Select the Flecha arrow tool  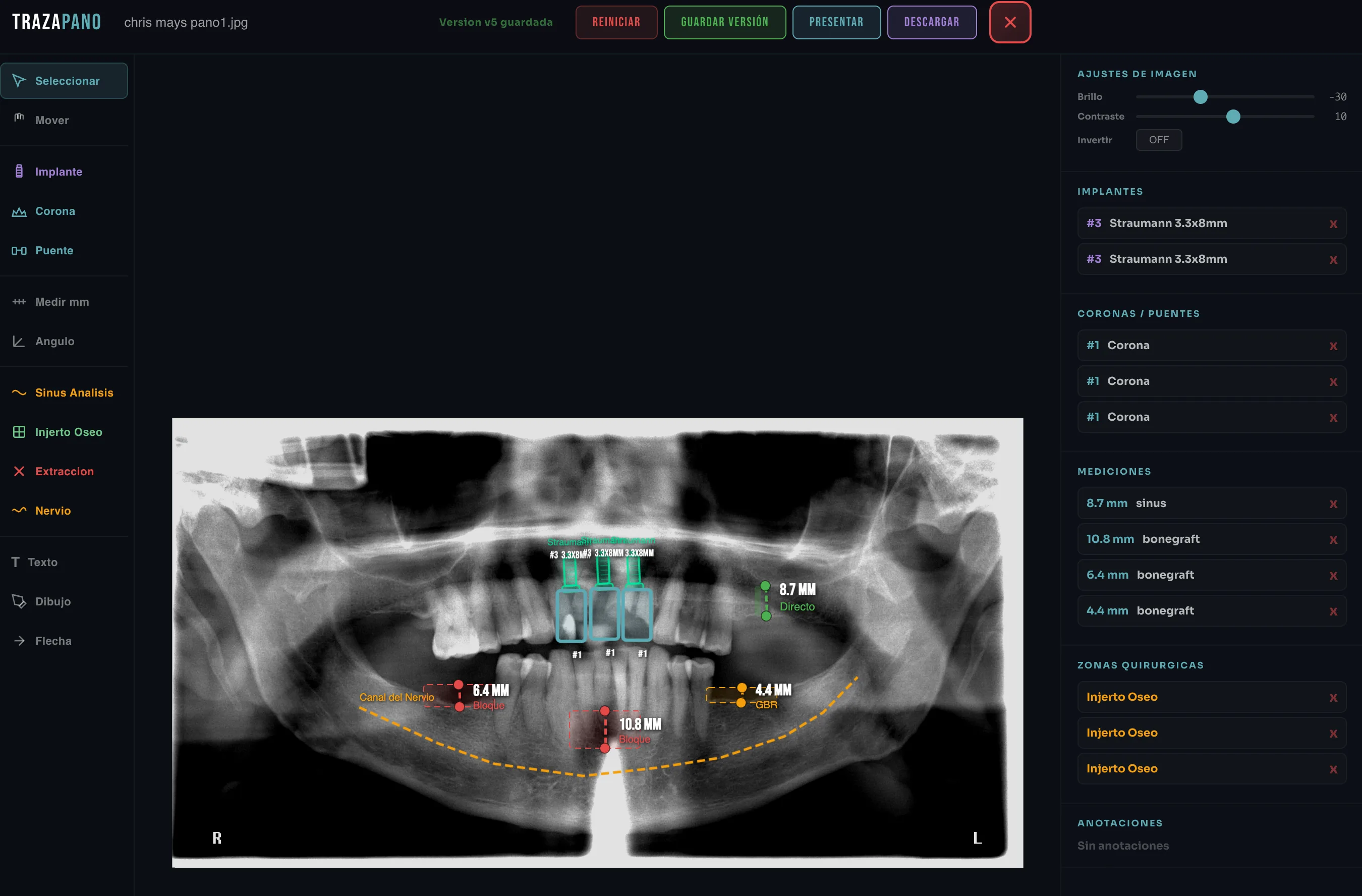point(53,641)
